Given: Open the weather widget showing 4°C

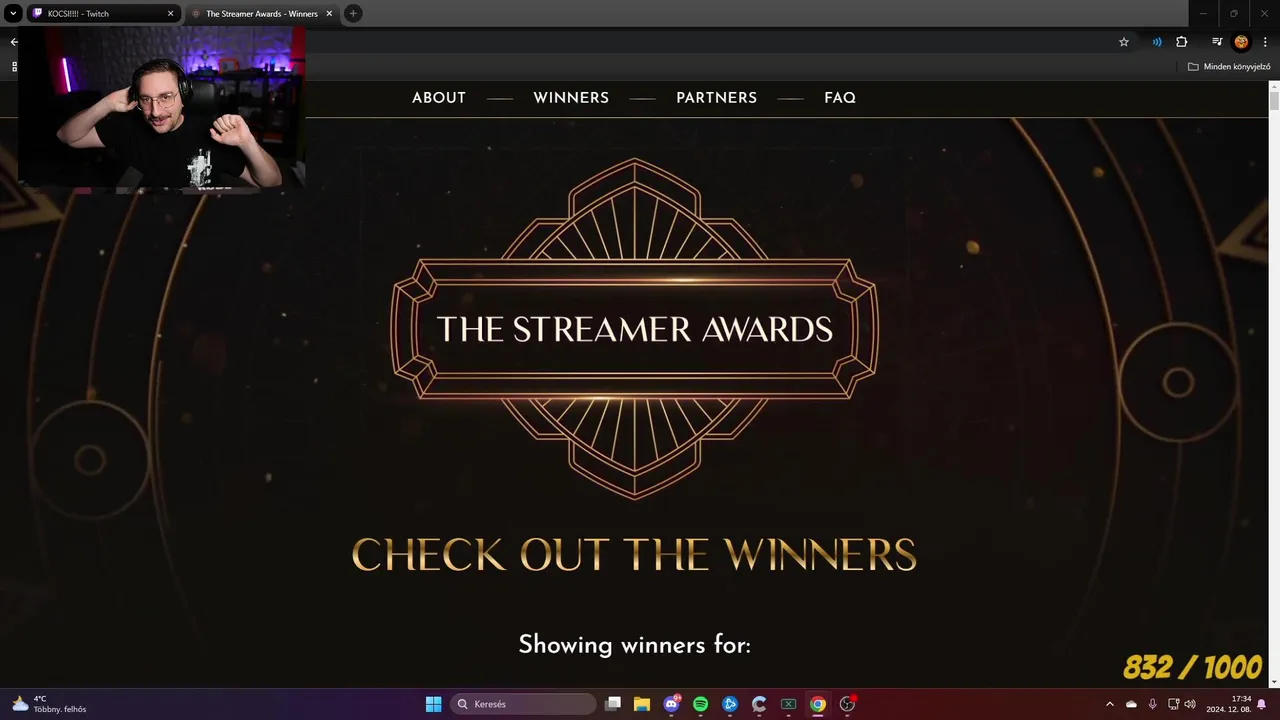Looking at the screenshot, I should [x=49, y=704].
